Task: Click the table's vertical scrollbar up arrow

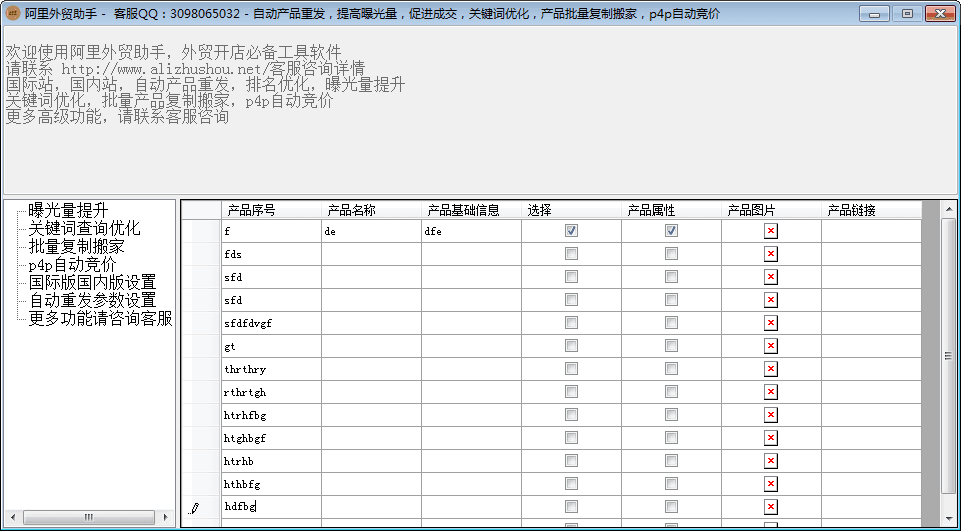Action: click(949, 209)
